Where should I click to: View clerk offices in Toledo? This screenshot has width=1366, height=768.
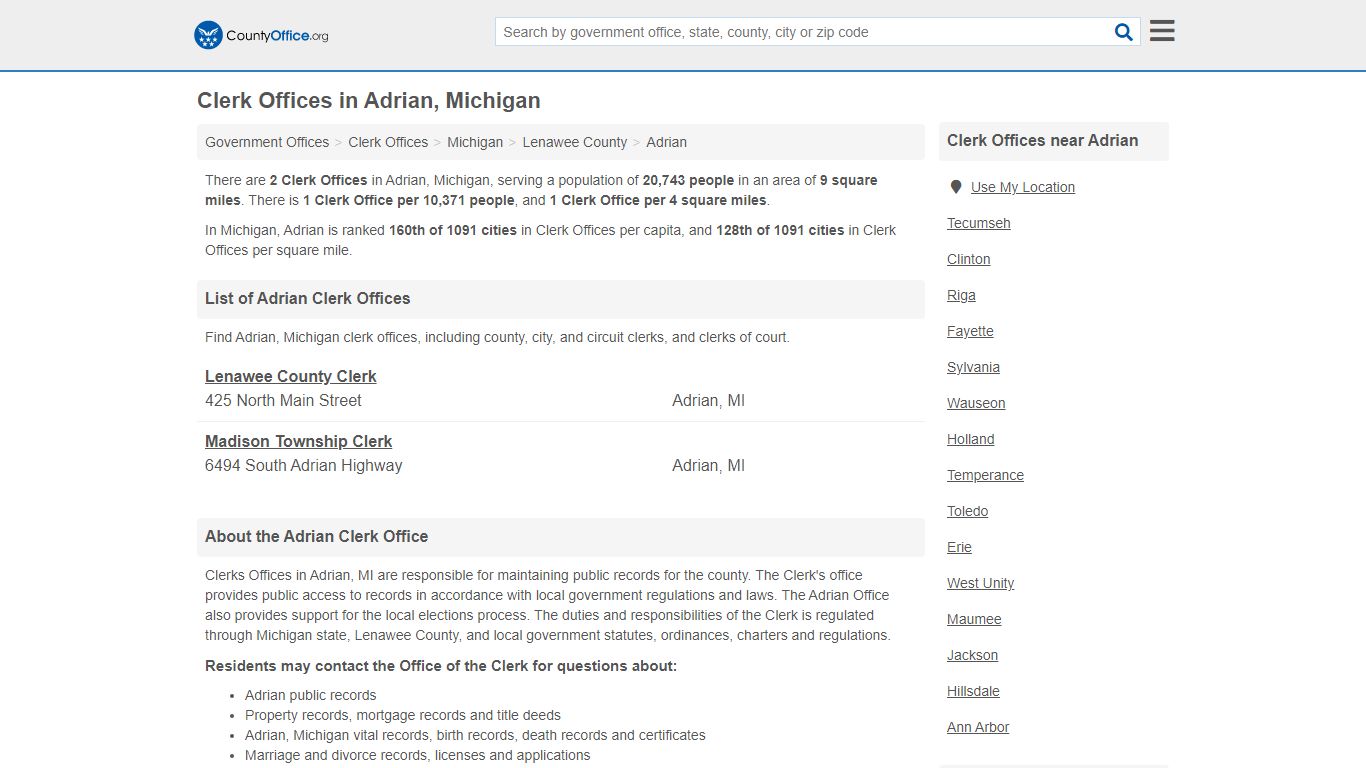tap(967, 511)
